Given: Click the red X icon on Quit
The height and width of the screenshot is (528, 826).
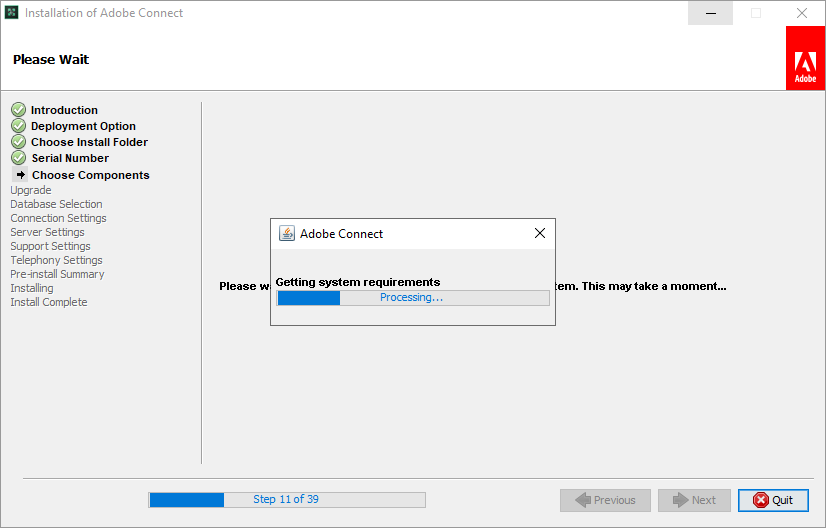Looking at the screenshot, I should click(761, 500).
